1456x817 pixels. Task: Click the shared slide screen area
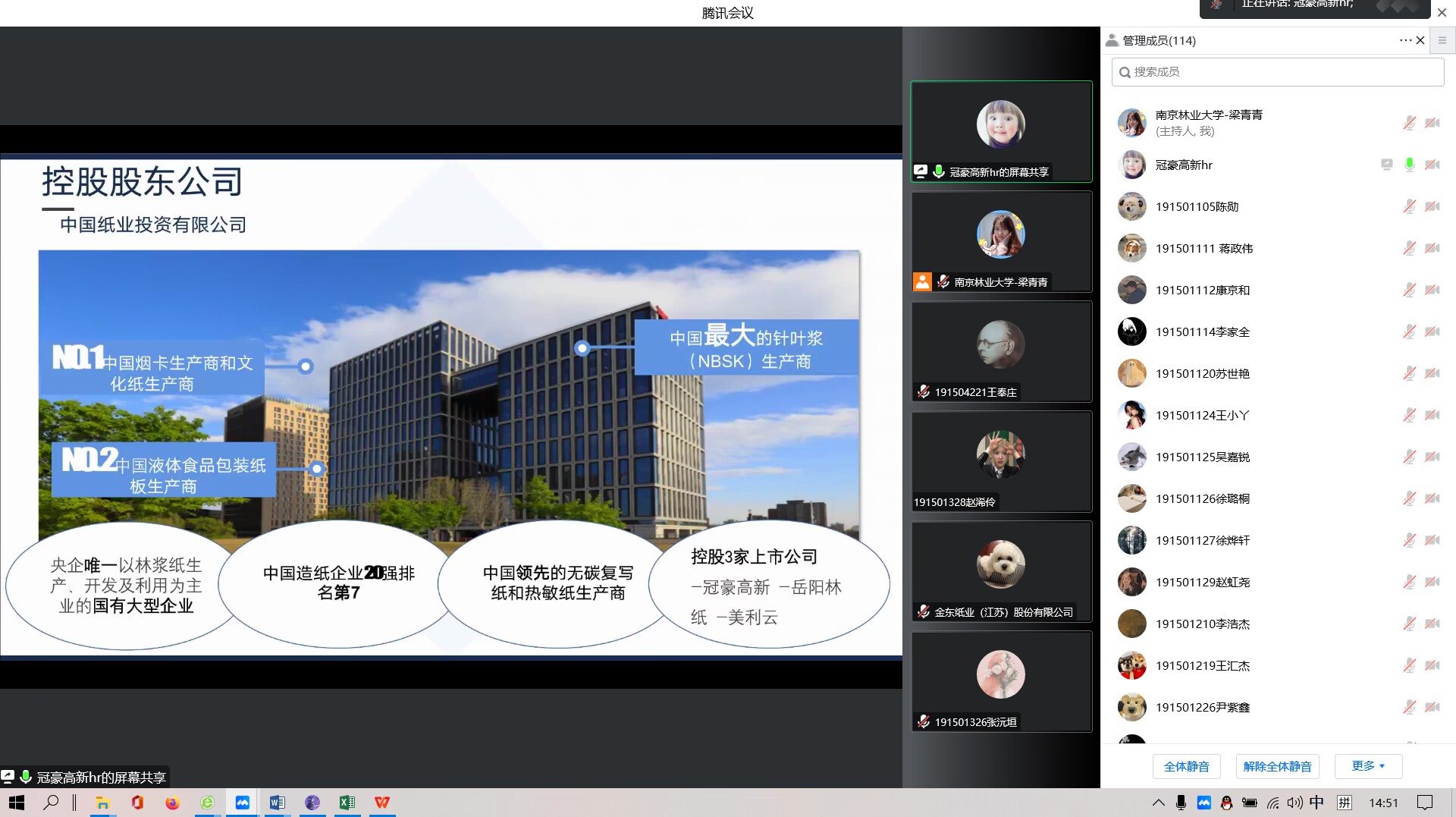[x=451, y=406]
